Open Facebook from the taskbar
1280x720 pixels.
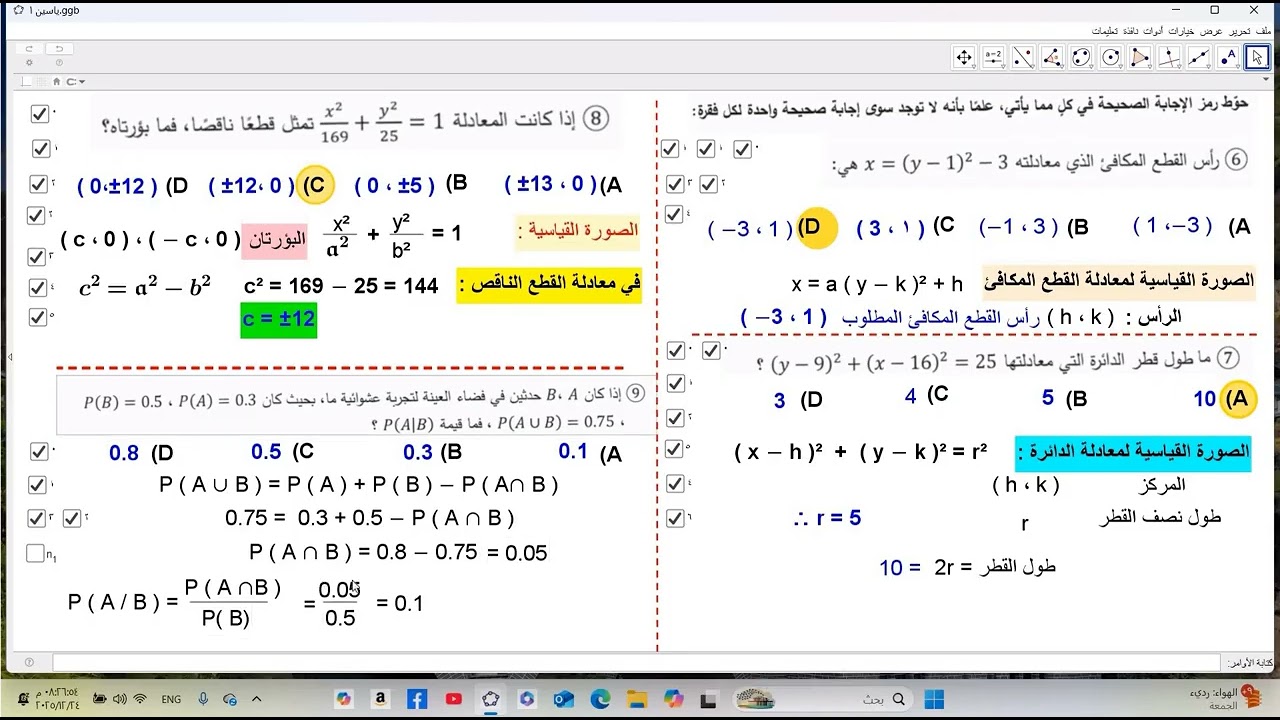coord(417,699)
